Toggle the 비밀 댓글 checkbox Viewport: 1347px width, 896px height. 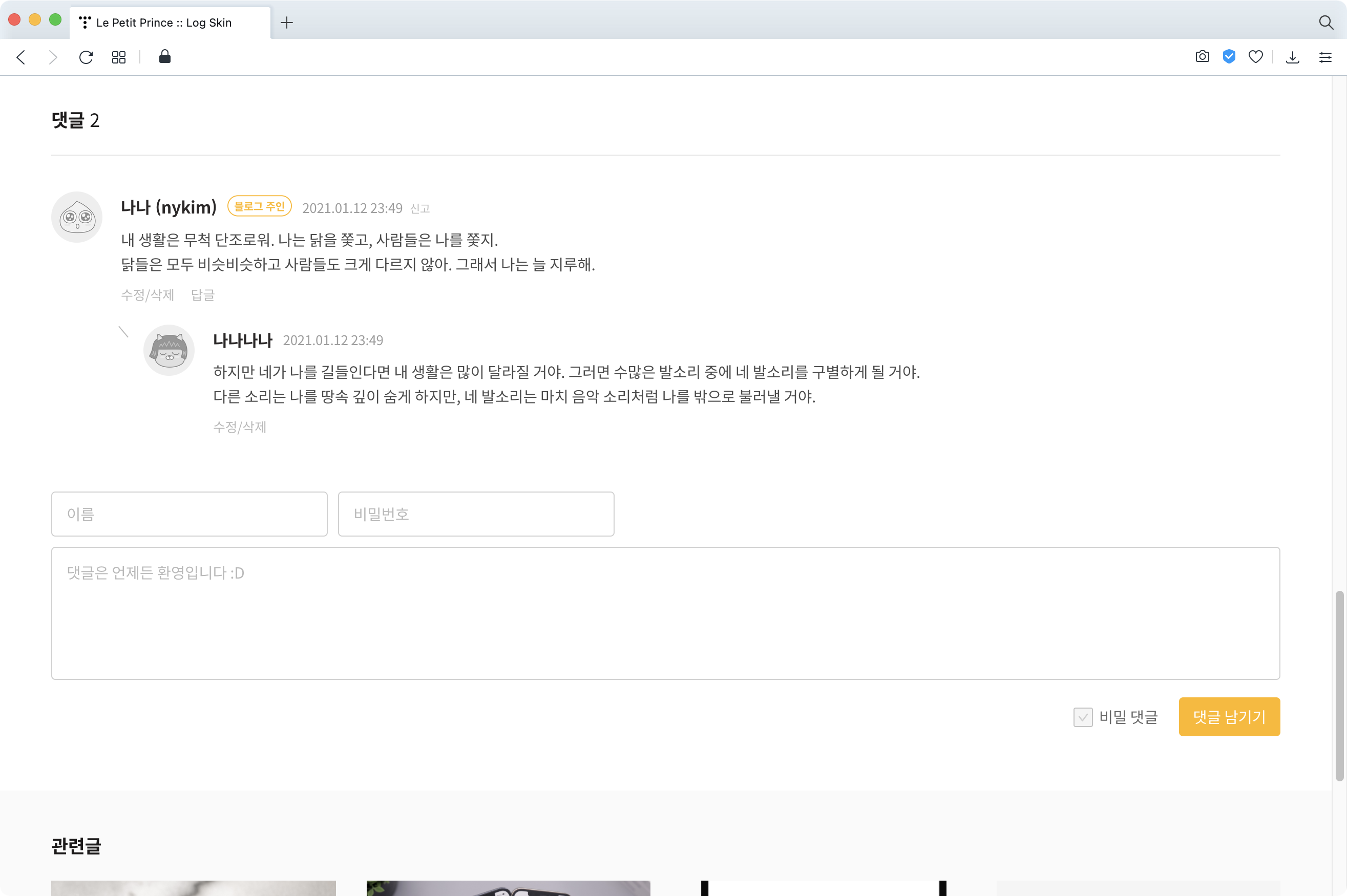tap(1082, 717)
